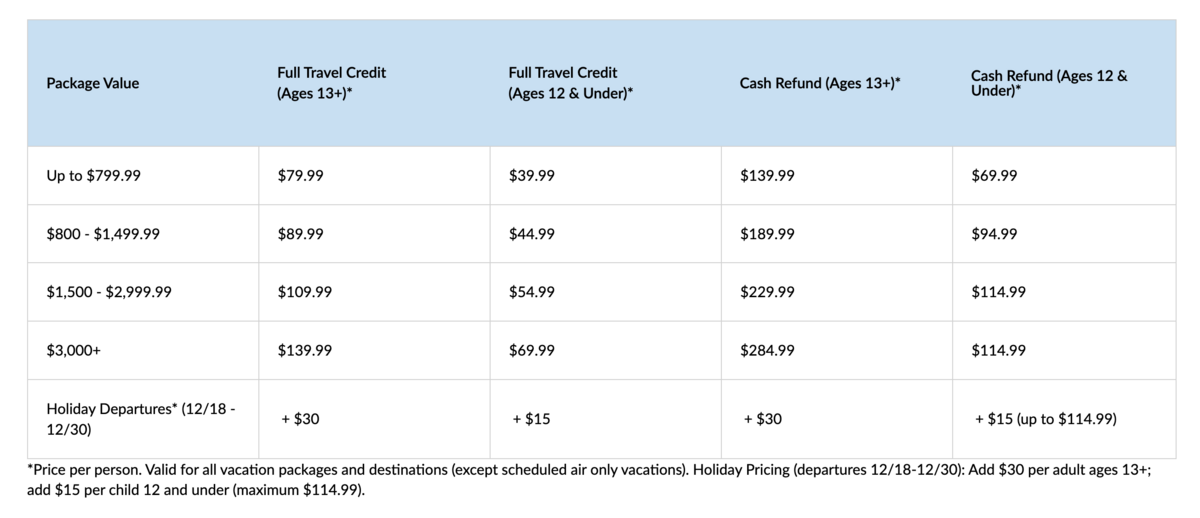
Task: Click the Holiday Departures row label
Action: (141, 418)
